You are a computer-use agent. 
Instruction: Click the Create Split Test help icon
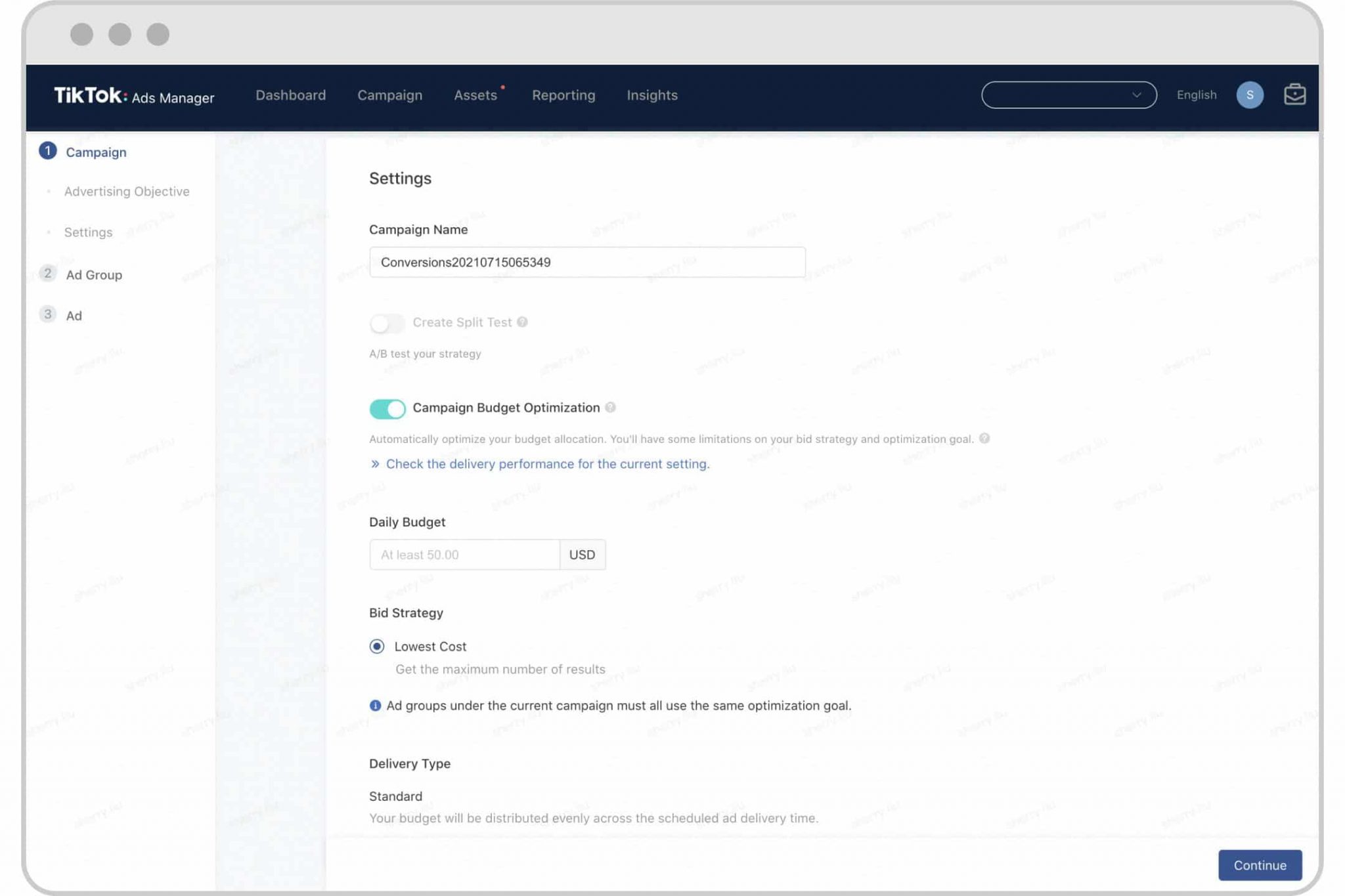522,322
